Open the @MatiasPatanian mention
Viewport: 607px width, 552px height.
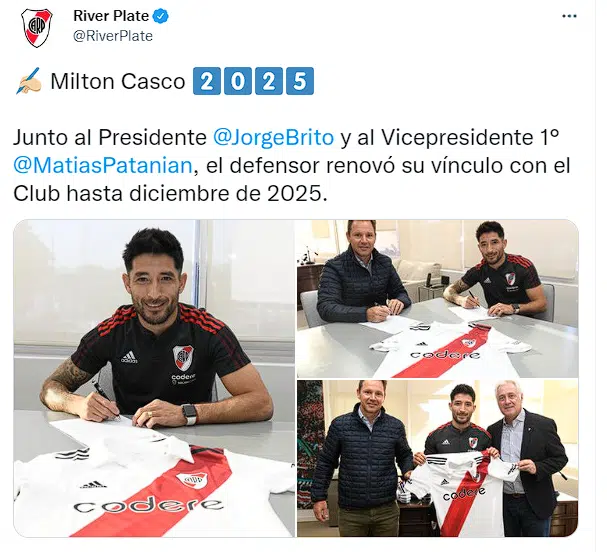point(103,165)
